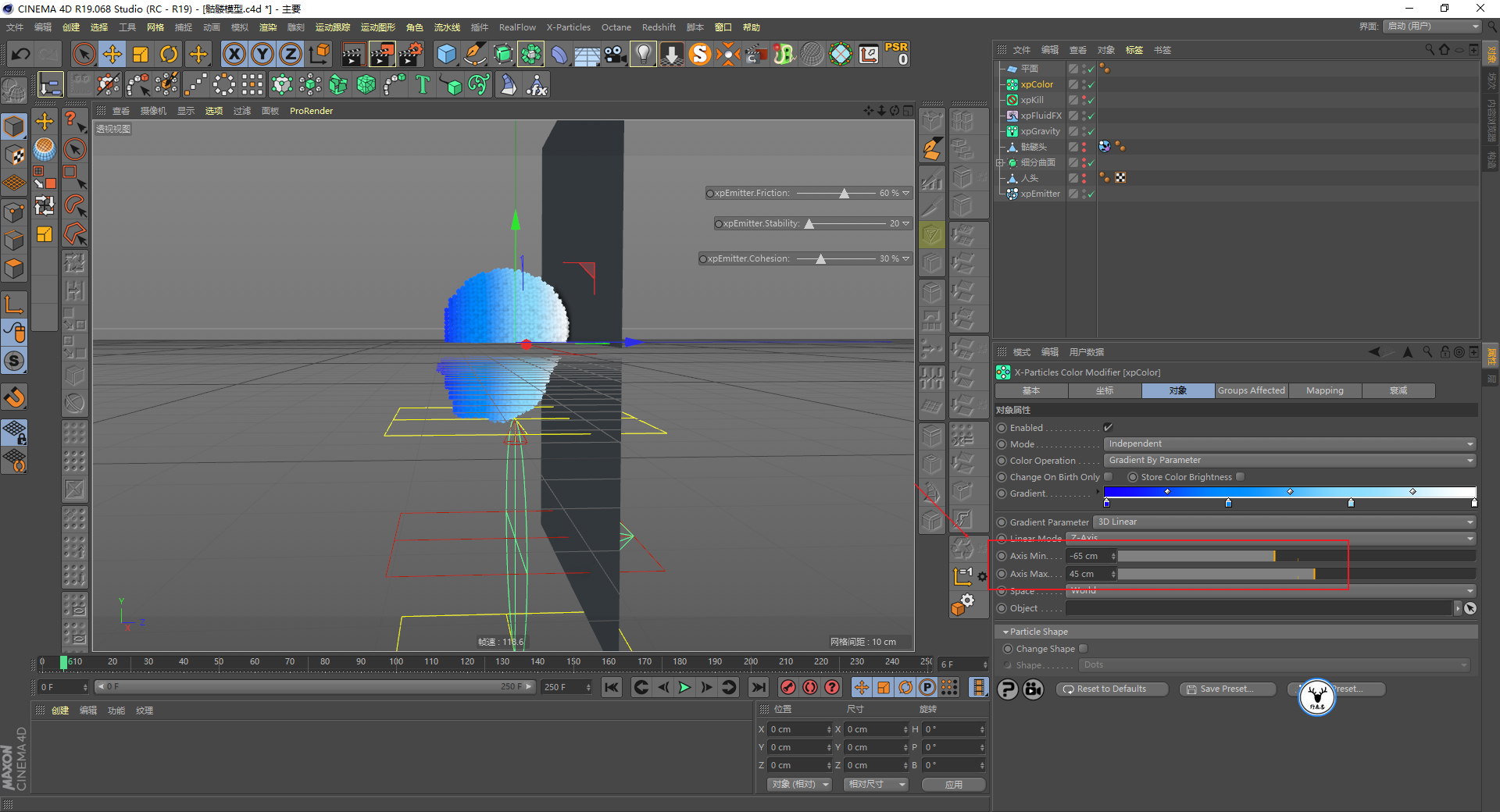Open the Linear Mode dropdown
The width and height of the screenshot is (1500, 812).
tap(1271, 539)
